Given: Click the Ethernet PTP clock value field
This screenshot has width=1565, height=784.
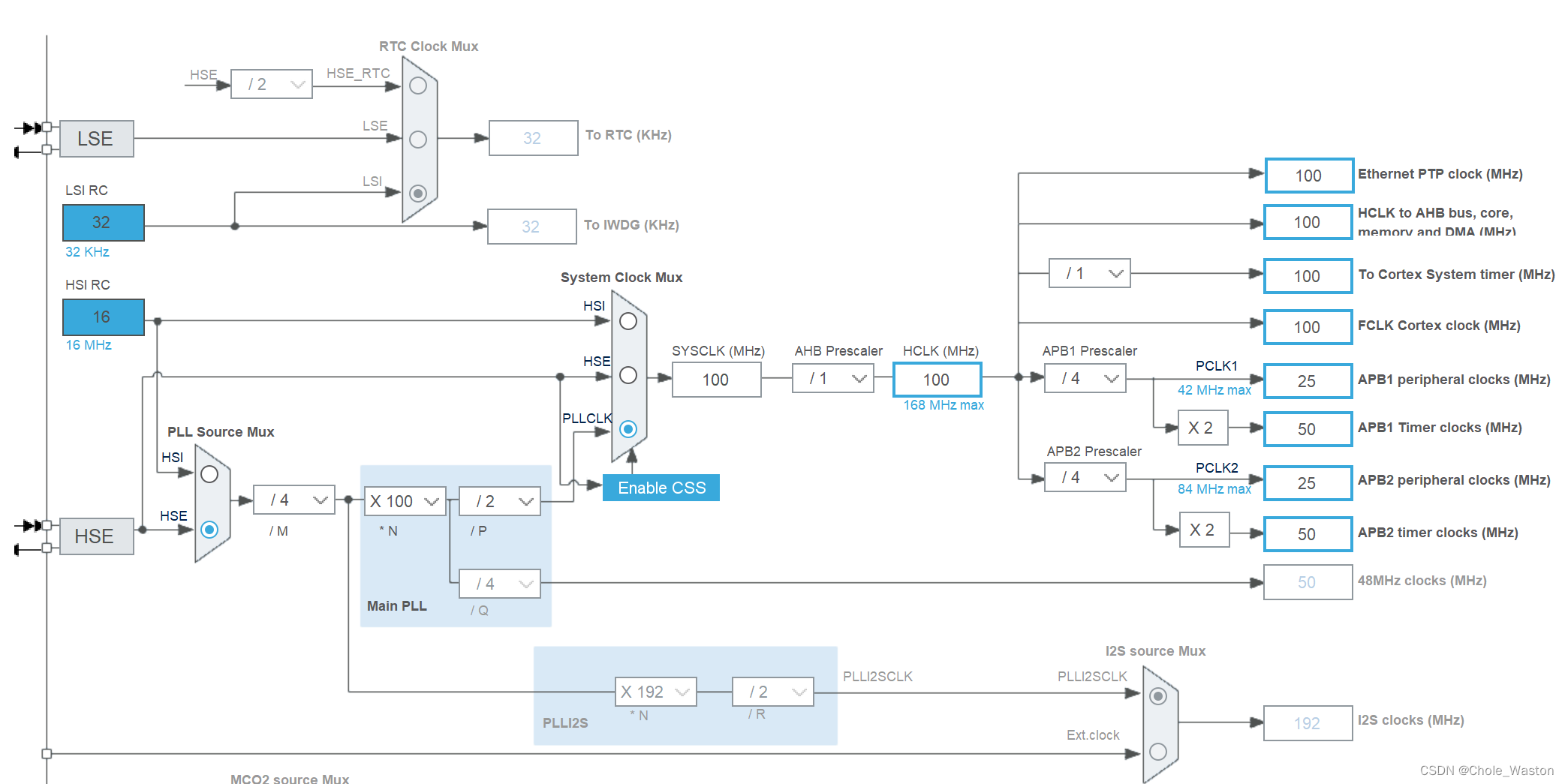Looking at the screenshot, I should tap(1310, 176).
